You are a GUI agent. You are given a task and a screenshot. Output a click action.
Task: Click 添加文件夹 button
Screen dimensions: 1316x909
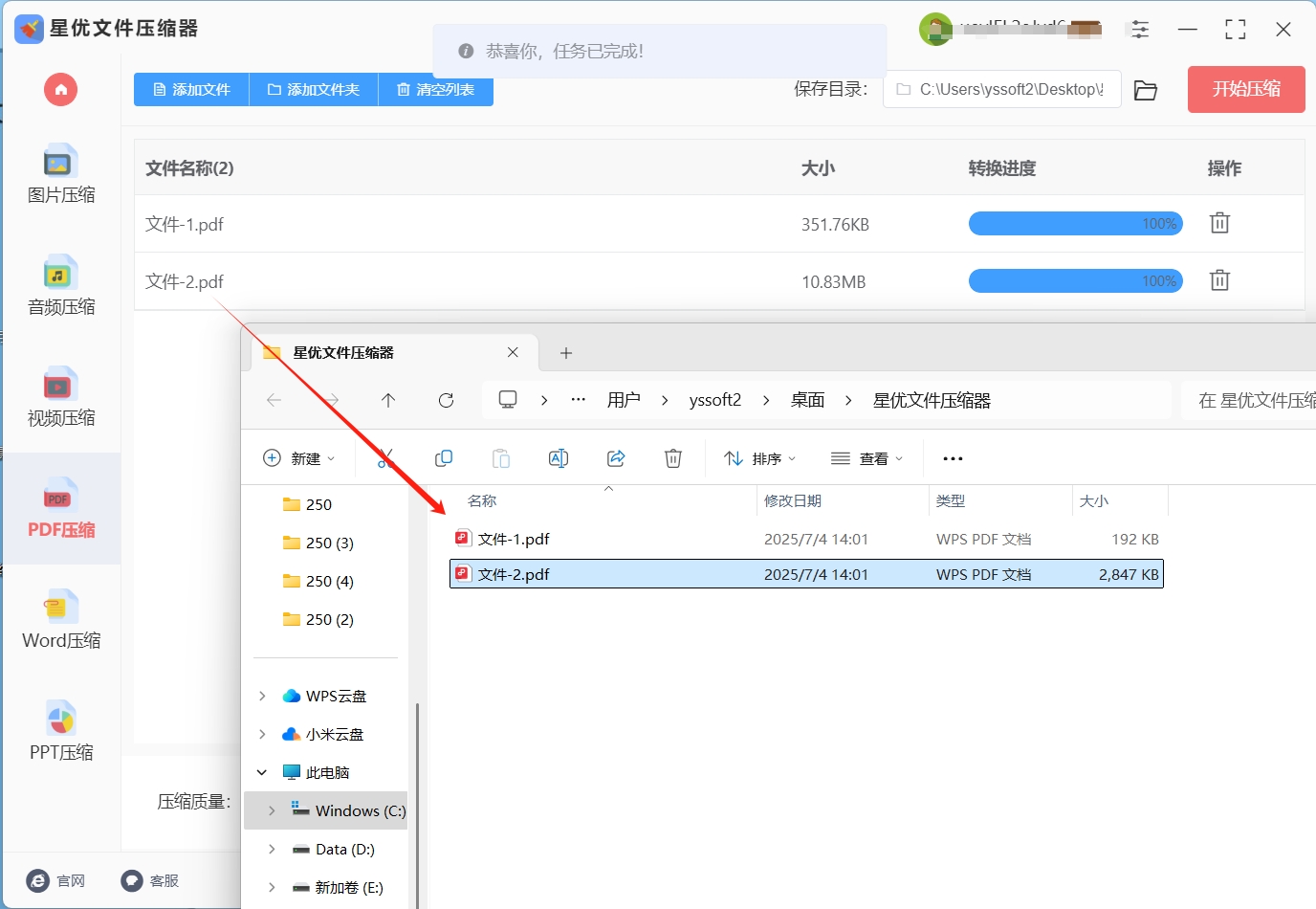[x=314, y=89]
